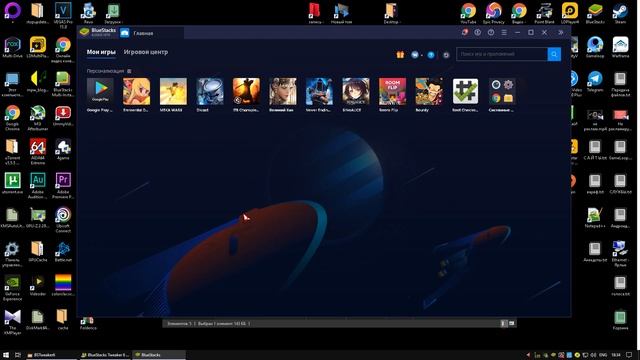
Task: Expand the side panel double-chevron
Action: [x=561, y=32]
